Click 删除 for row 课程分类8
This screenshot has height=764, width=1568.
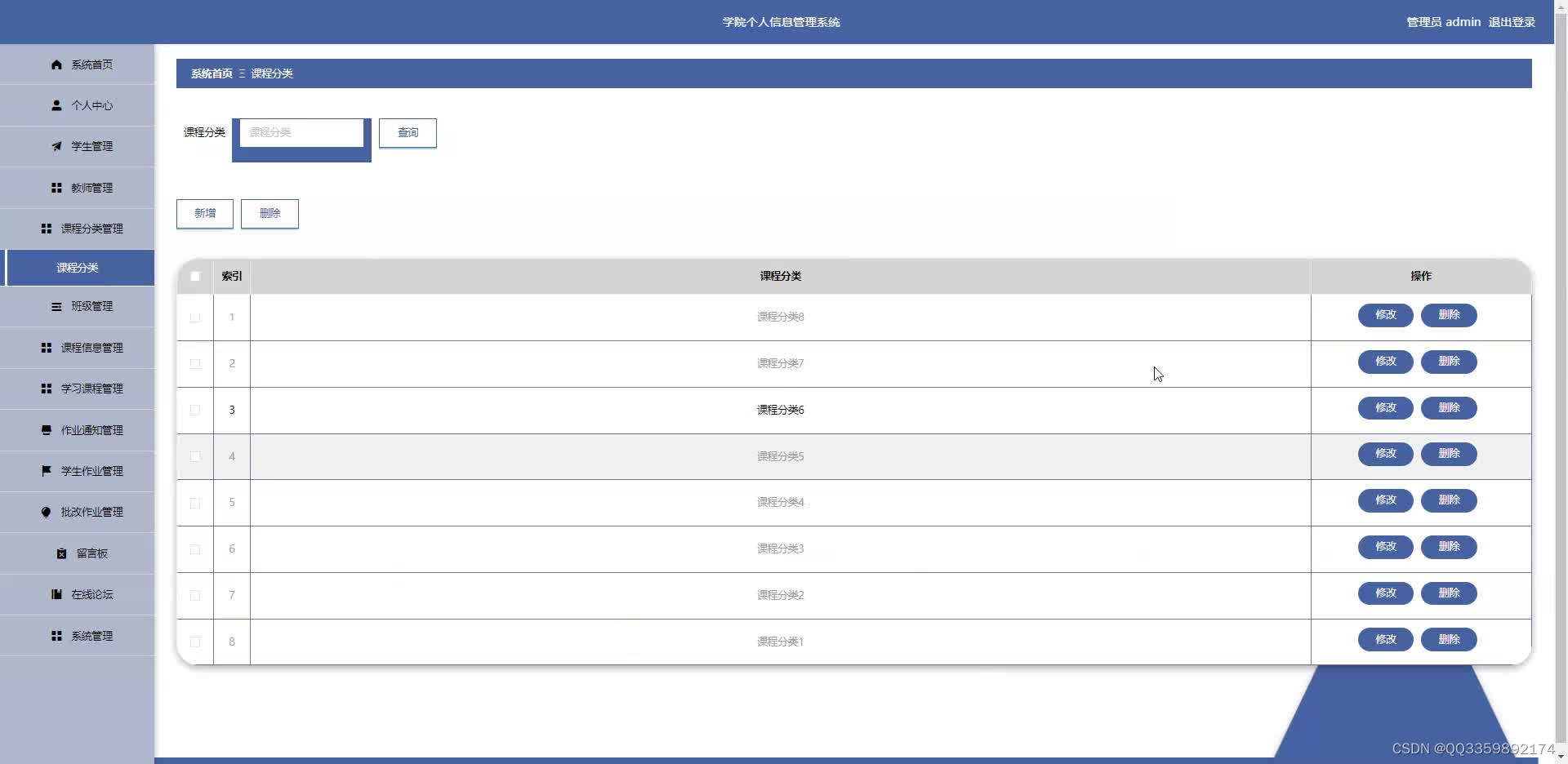(1449, 315)
